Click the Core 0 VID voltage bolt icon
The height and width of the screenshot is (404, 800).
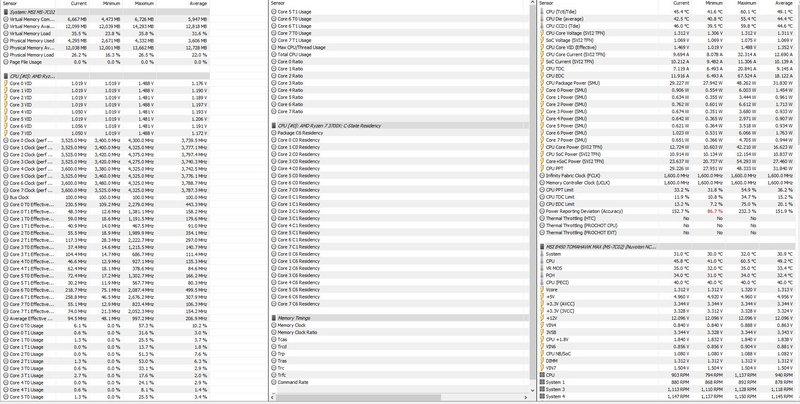6,83
